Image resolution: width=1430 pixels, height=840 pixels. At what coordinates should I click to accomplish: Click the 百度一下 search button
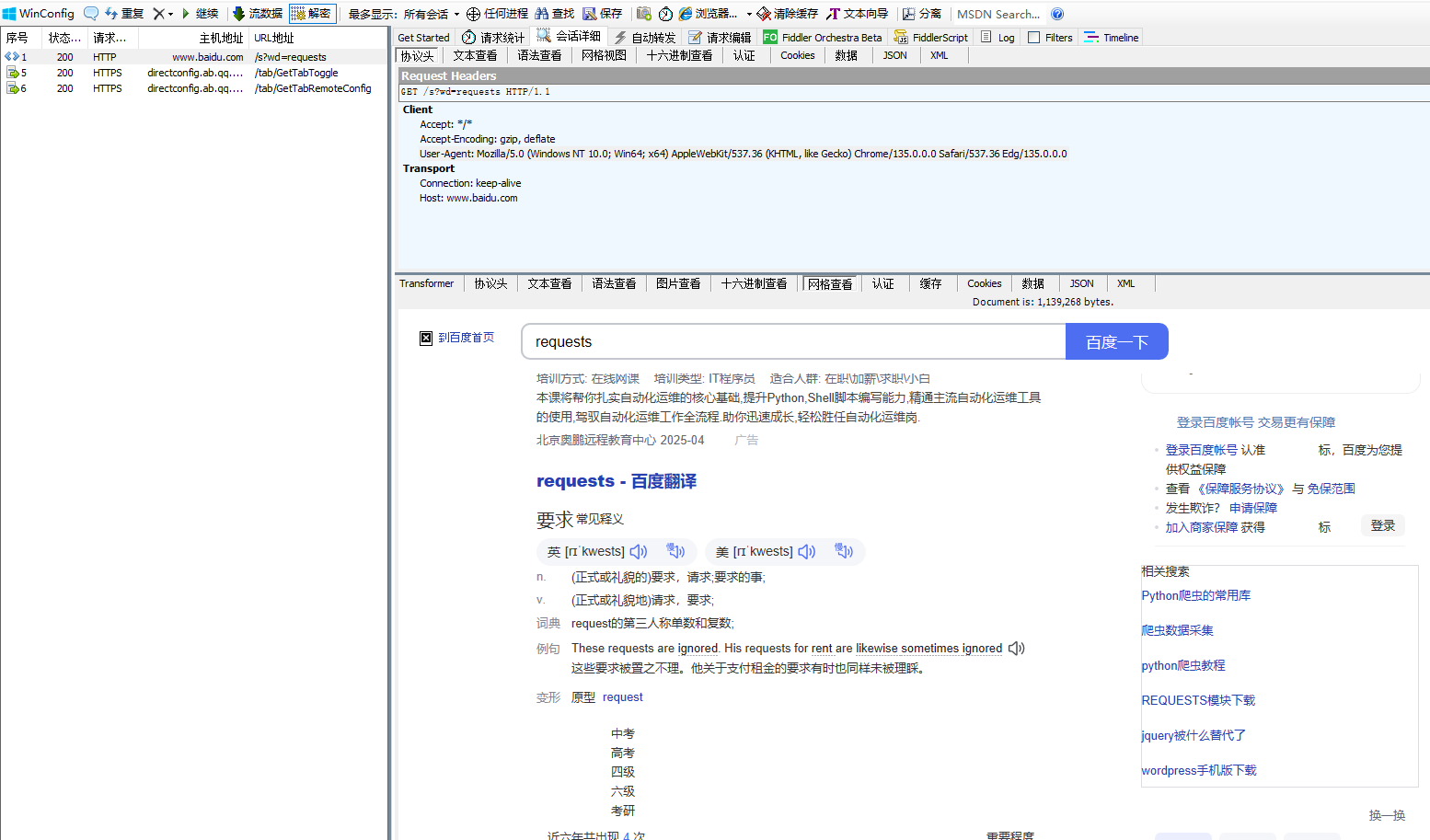tap(1117, 341)
